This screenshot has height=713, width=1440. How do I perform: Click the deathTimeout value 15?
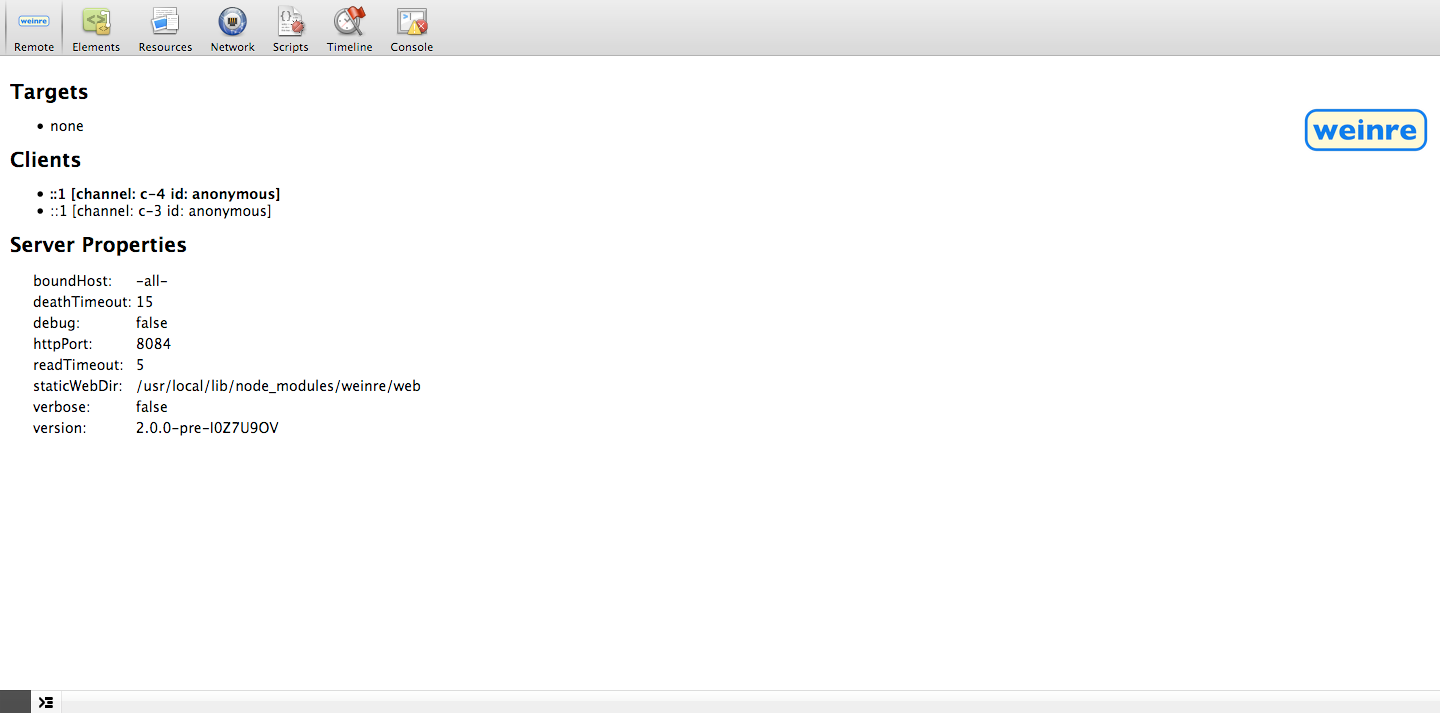point(145,302)
